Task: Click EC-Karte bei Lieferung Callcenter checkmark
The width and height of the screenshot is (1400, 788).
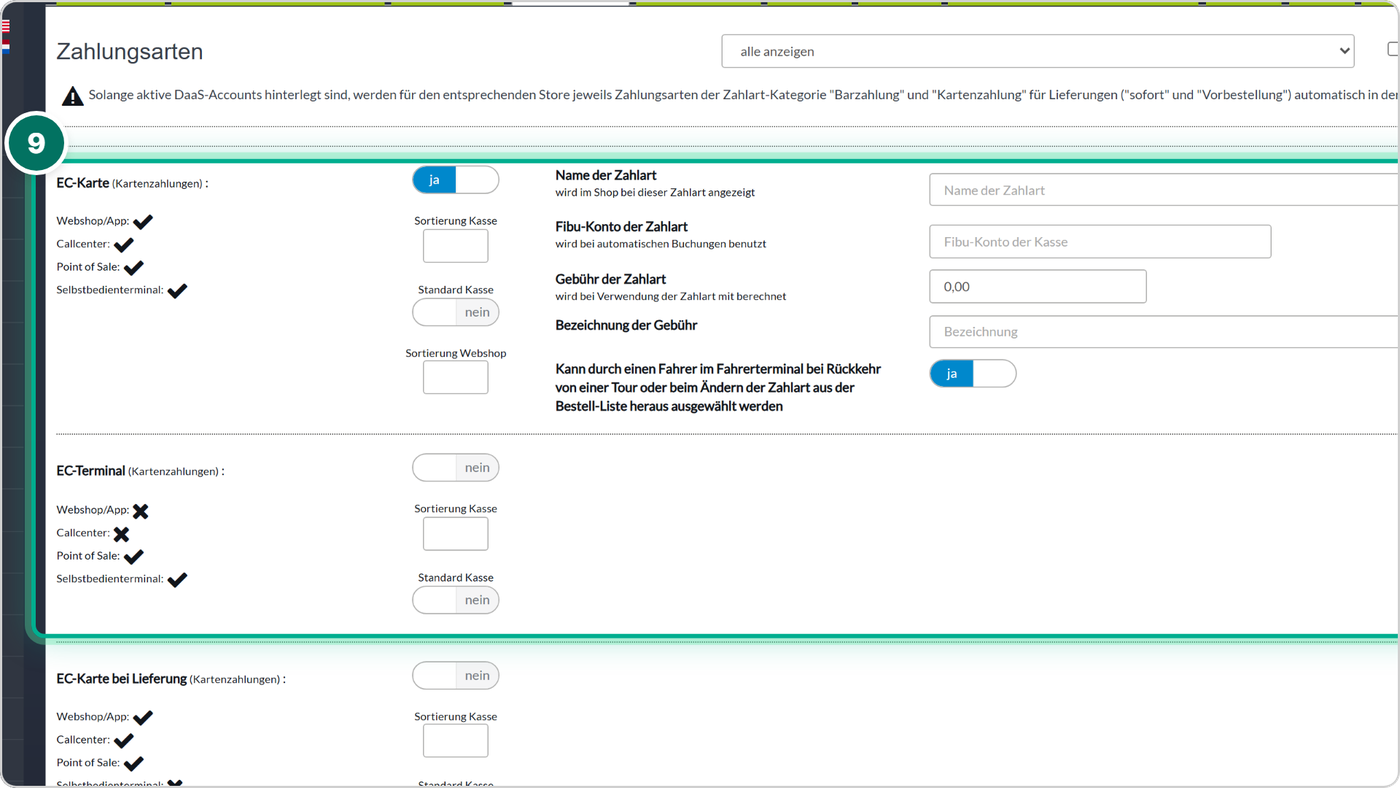Action: tap(124, 740)
